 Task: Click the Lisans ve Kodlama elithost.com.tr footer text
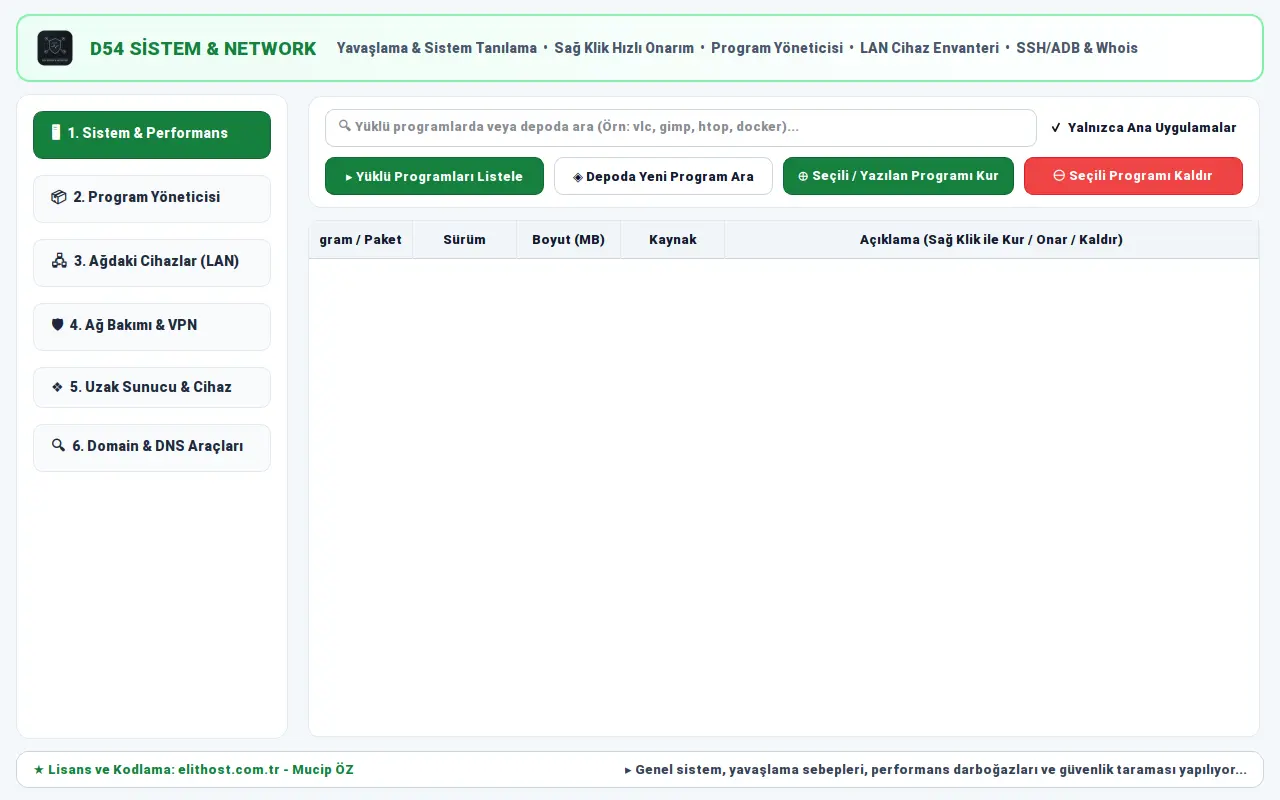(194, 770)
